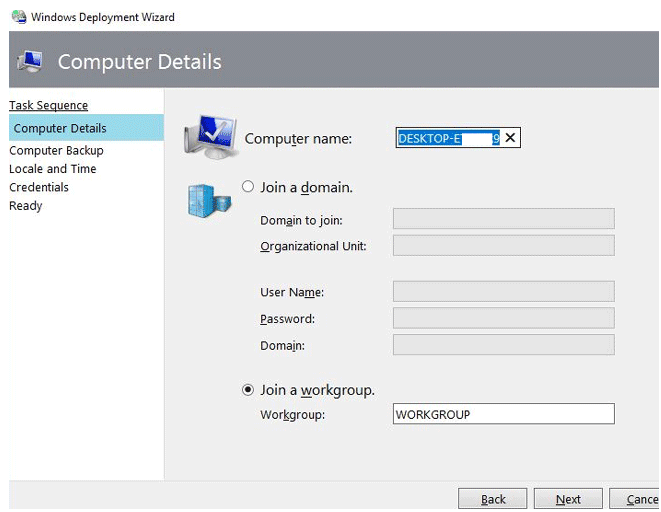This screenshot has width=661, height=512.
Task: Select Locale and Time in the sidebar
Action: (53, 169)
